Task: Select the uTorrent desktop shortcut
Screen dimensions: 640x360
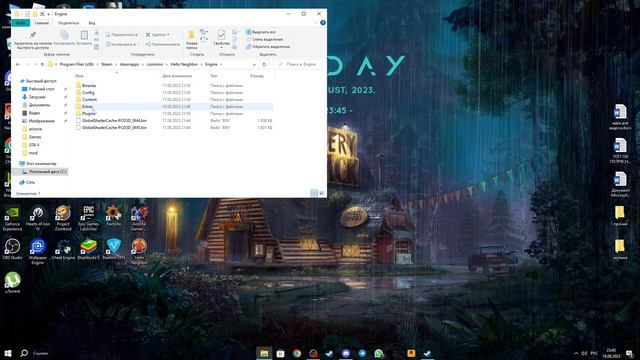Action: click(12, 283)
